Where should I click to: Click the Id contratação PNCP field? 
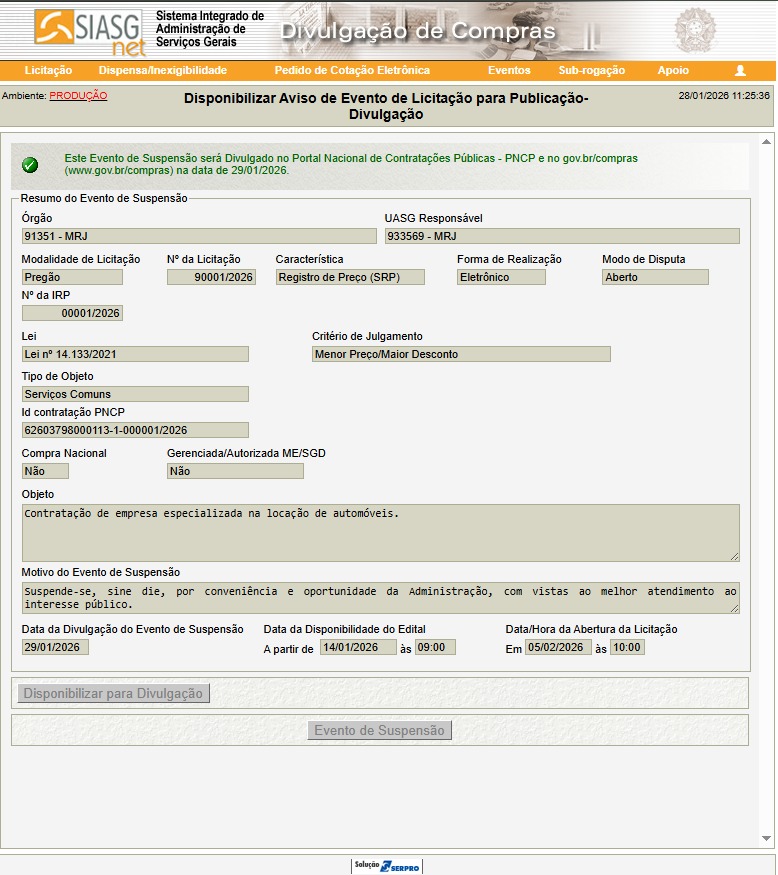[x=135, y=430]
